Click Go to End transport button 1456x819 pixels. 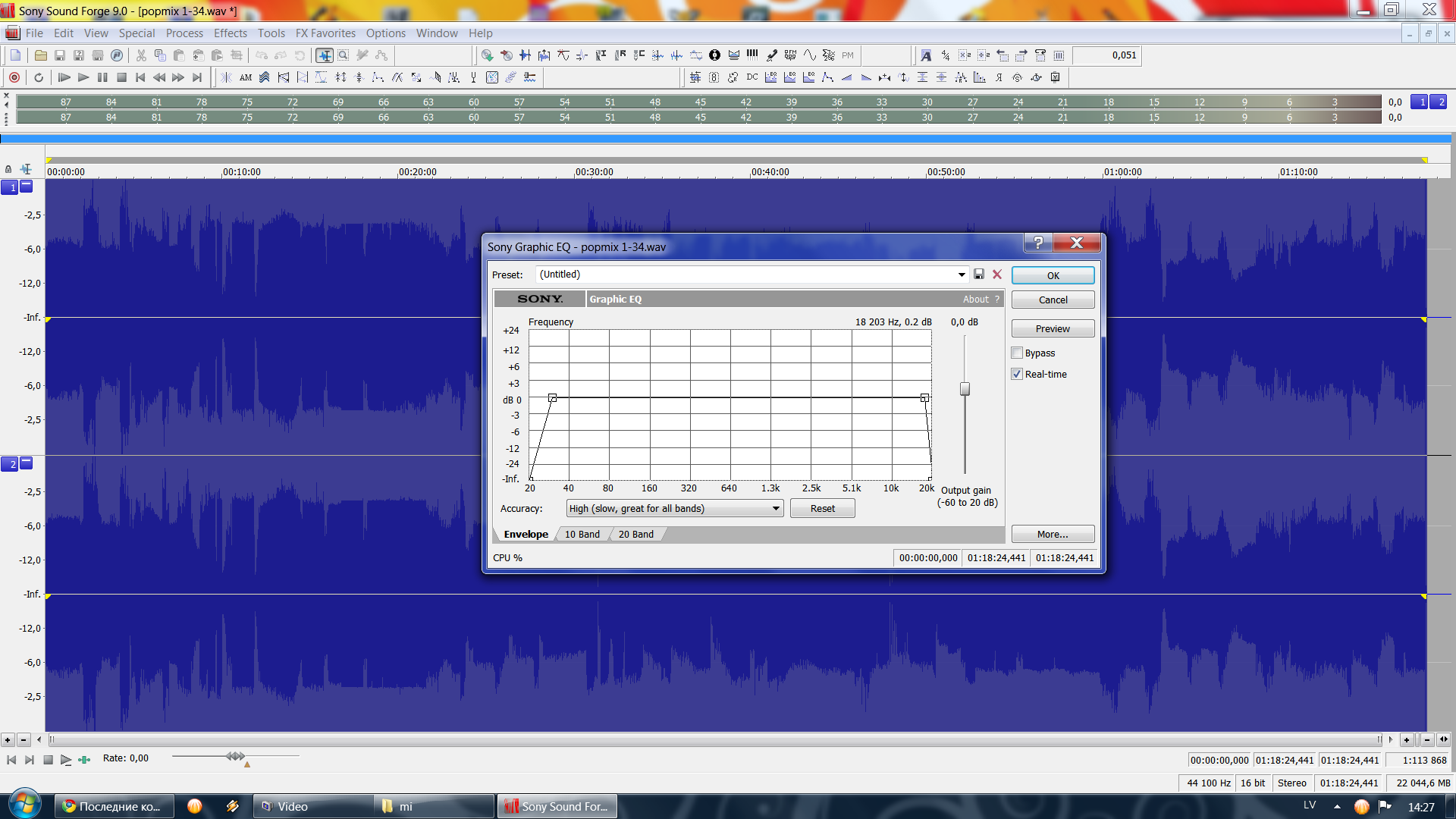click(197, 77)
